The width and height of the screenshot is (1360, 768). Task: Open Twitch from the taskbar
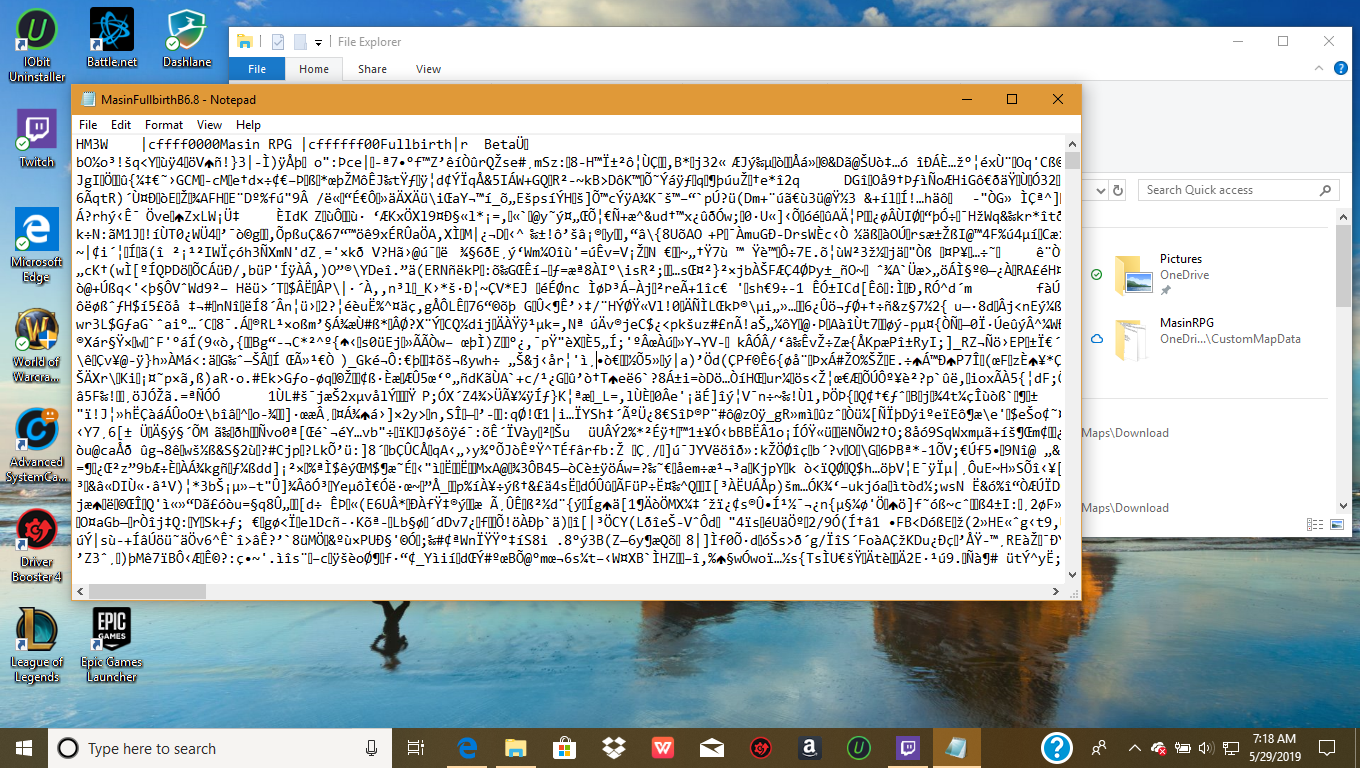coord(907,748)
